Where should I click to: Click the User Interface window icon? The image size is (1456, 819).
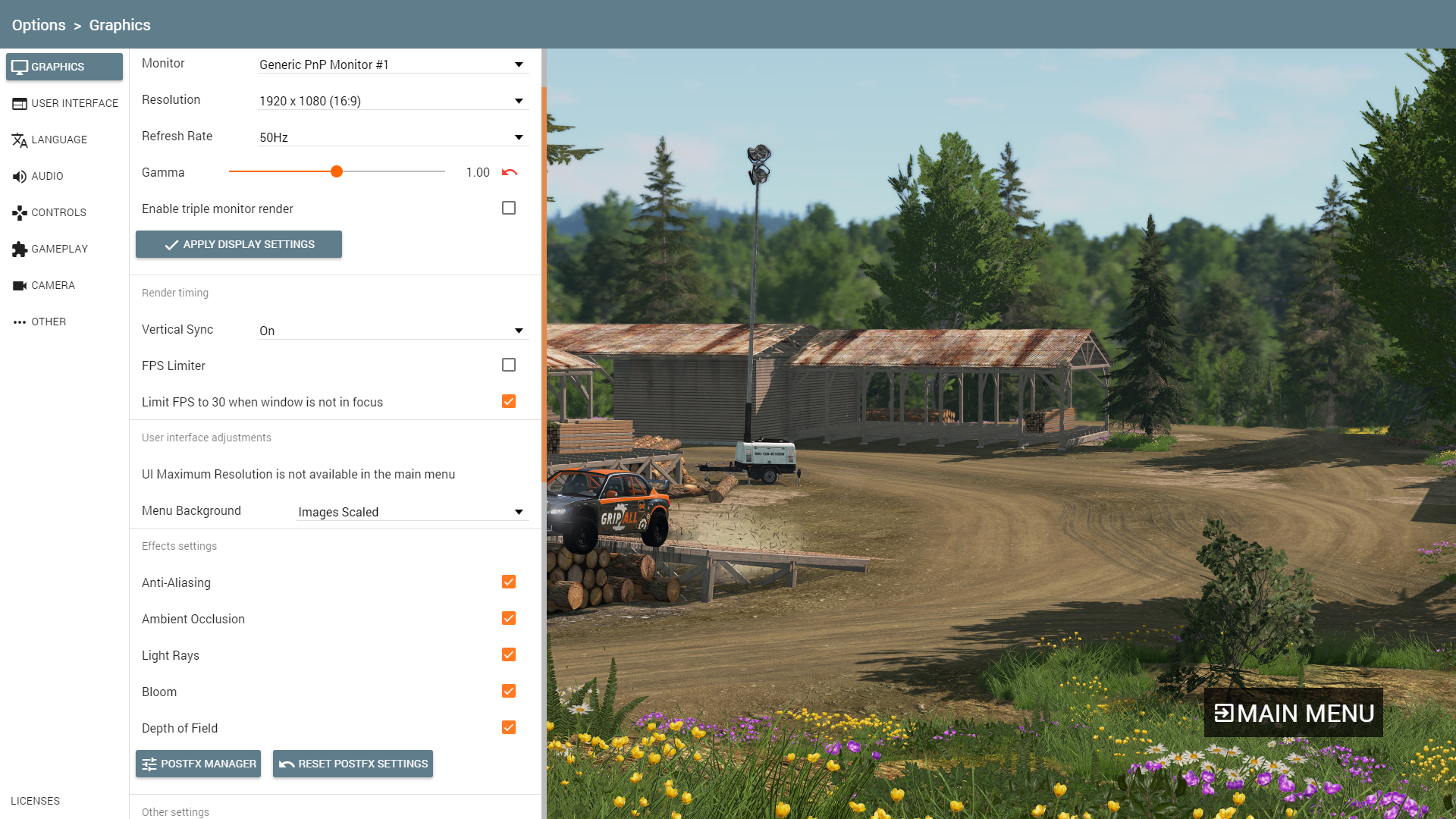click(x=20, y=103)
